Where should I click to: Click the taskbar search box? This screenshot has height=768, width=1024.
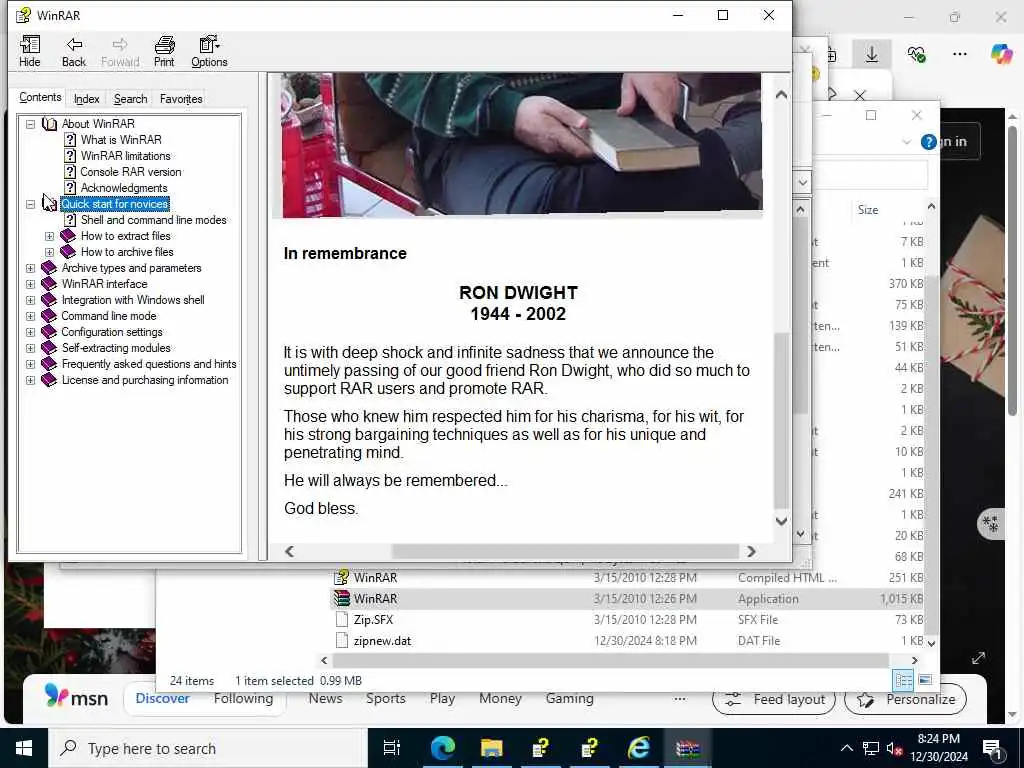(x=208, y=748)
